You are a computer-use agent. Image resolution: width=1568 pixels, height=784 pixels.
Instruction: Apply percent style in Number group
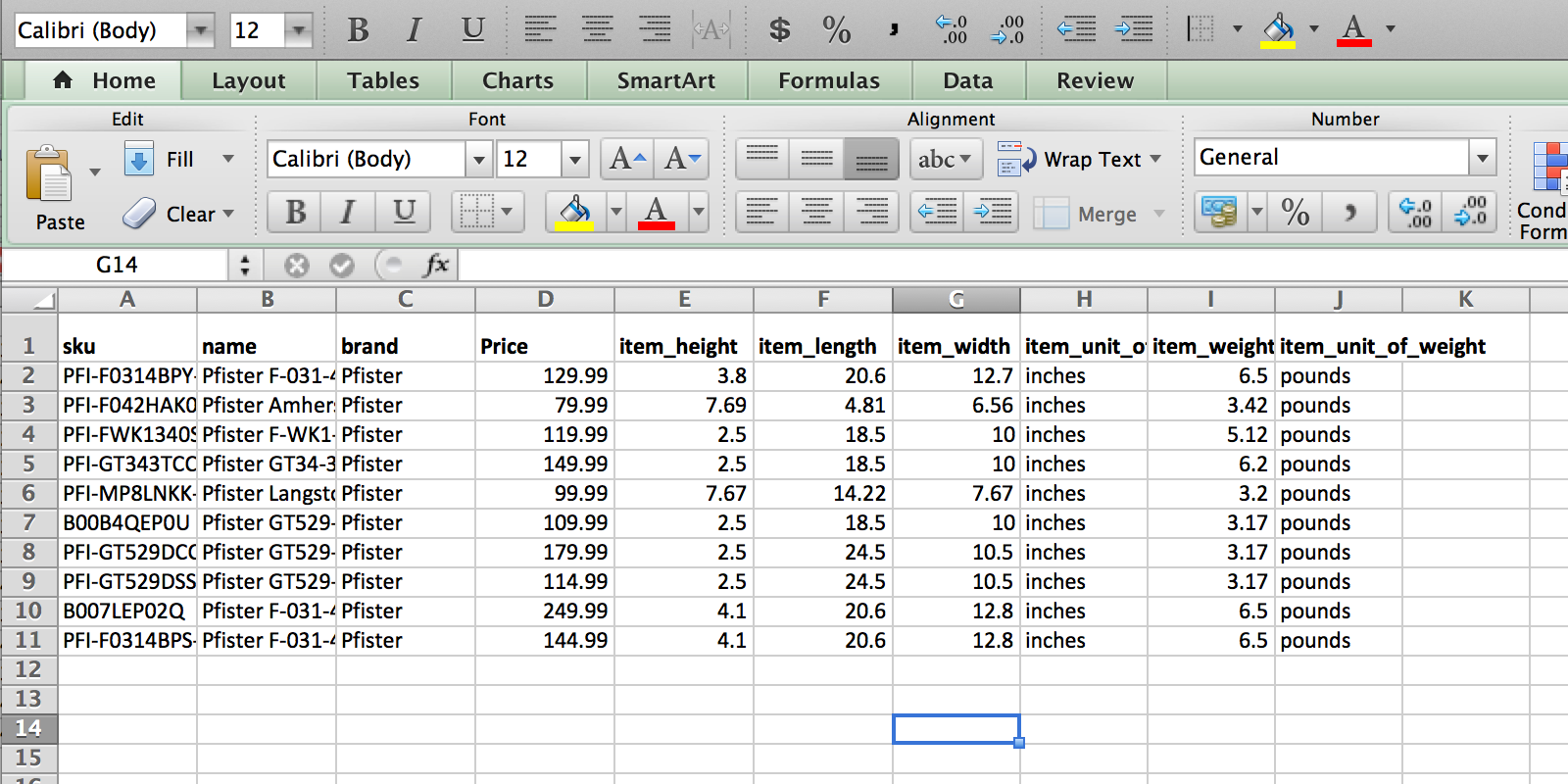[x=1296, y=212]
